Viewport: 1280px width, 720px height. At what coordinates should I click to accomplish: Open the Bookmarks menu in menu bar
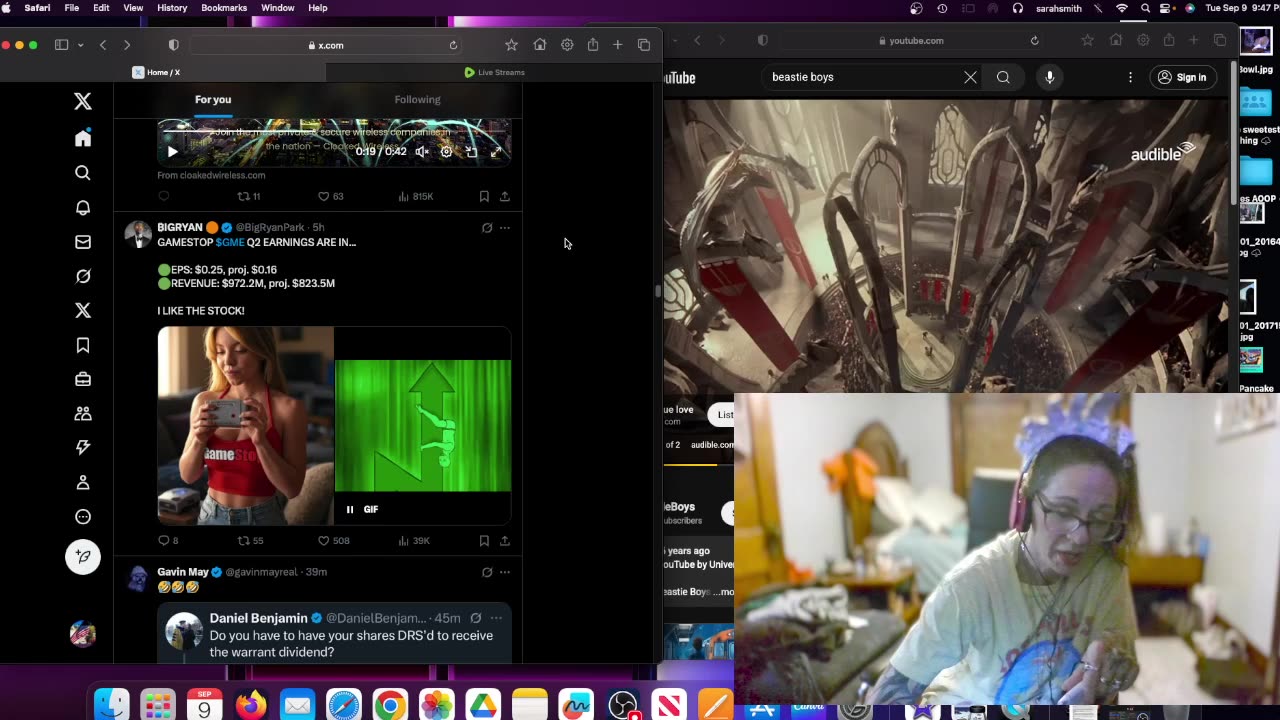tap(224, 8)
